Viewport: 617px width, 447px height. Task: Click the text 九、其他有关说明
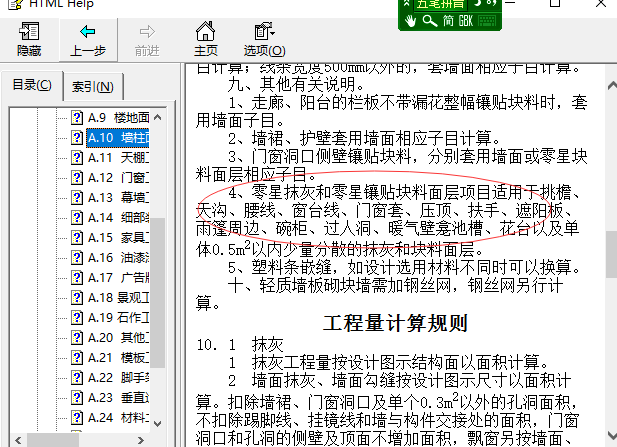296,84
